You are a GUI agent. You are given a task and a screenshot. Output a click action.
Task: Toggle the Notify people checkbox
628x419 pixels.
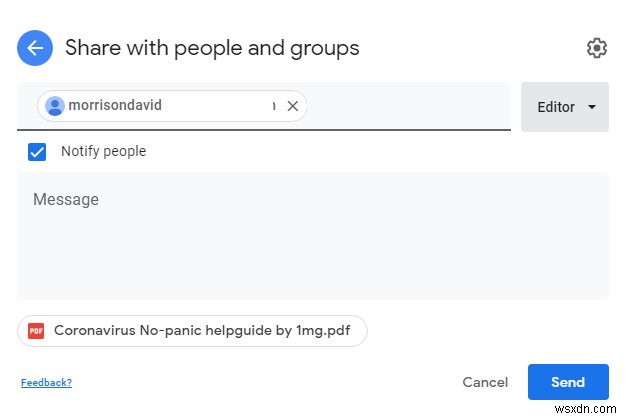(x=37, y=152)
